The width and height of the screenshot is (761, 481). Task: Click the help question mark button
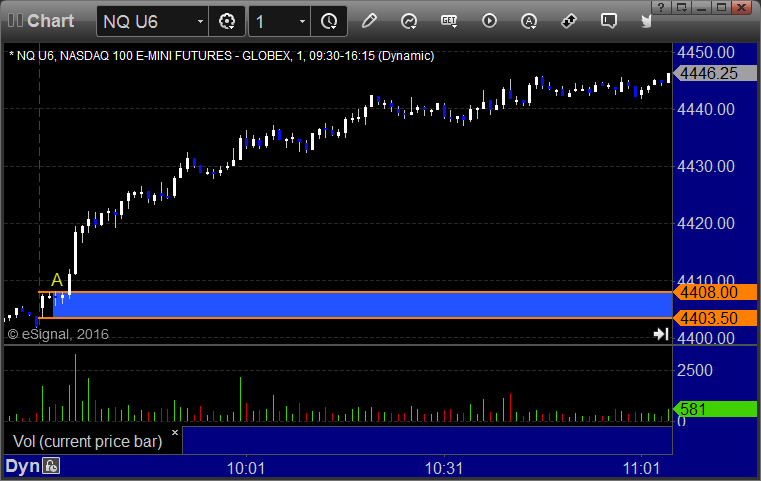click(661, 7)
